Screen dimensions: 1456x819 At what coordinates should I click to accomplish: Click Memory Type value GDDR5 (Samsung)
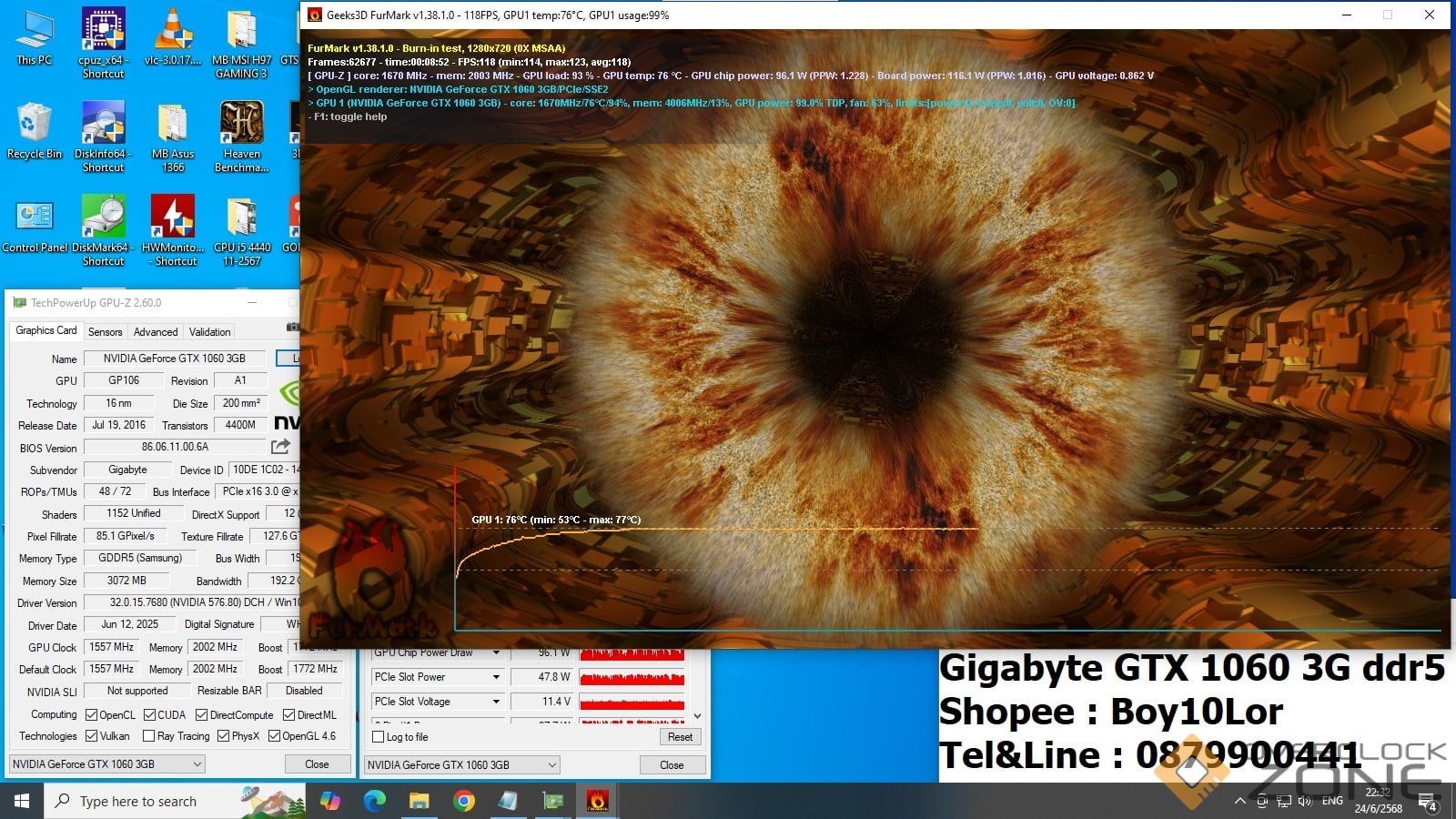click(140, 558)
